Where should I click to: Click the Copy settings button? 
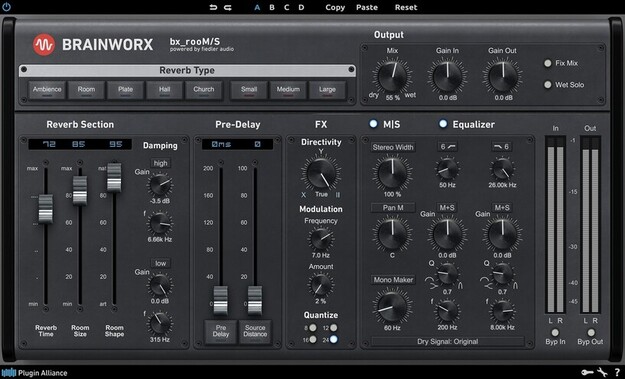click(x=335, y=7)
